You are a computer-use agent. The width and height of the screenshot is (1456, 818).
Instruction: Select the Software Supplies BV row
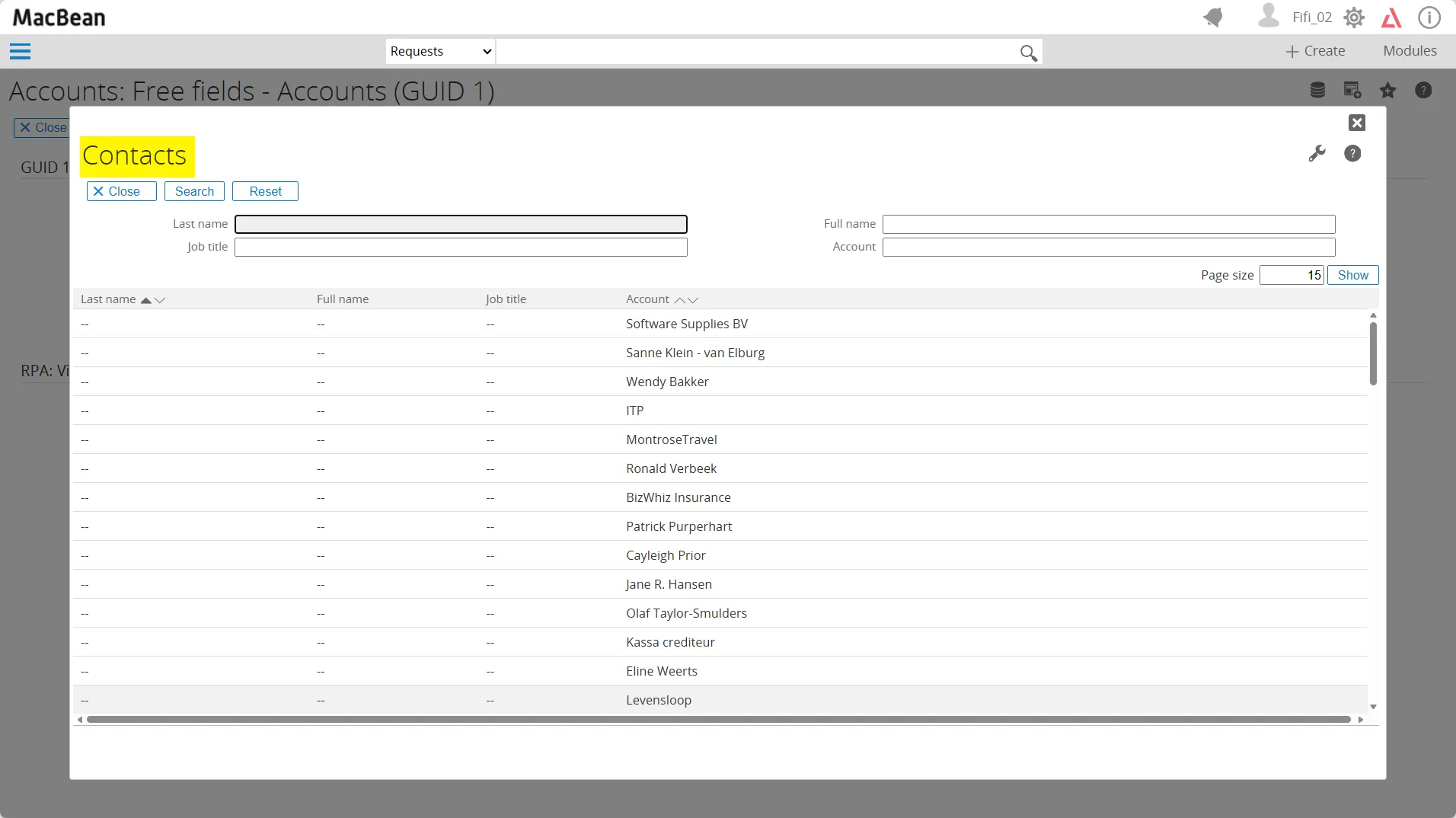(686, 324)
